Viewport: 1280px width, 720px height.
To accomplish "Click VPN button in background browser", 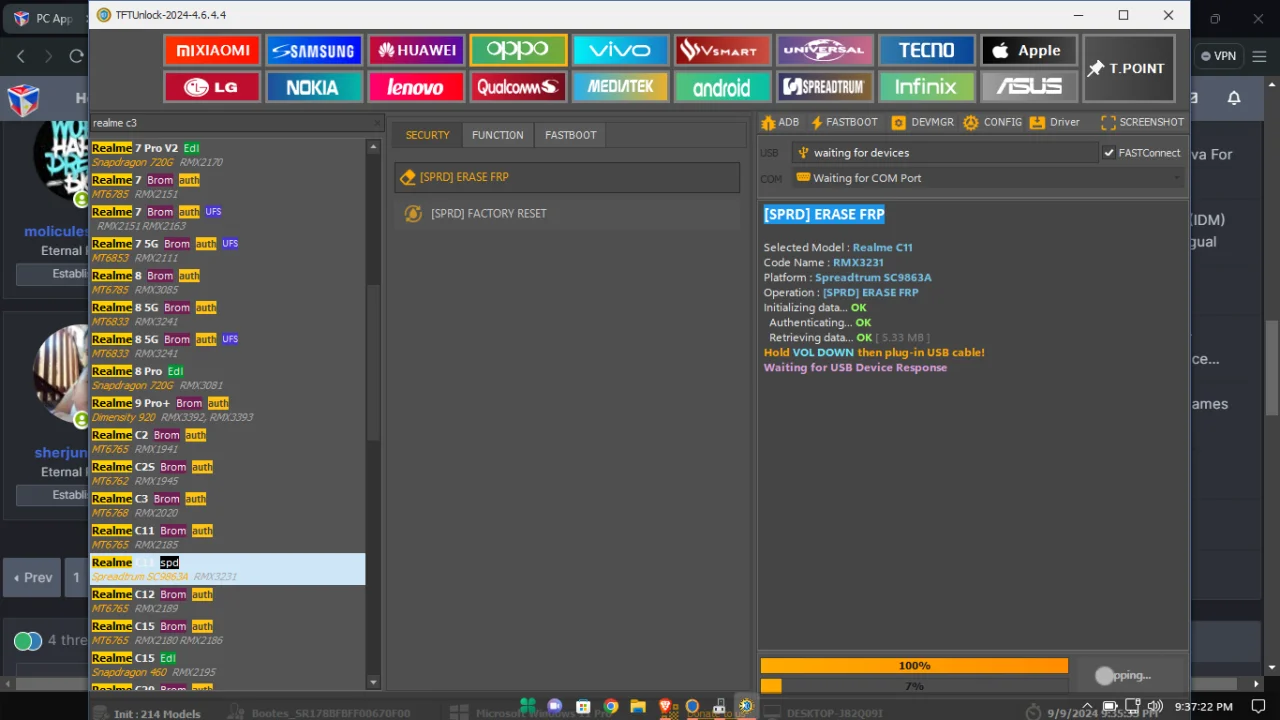I will (x=1218, y=56).
